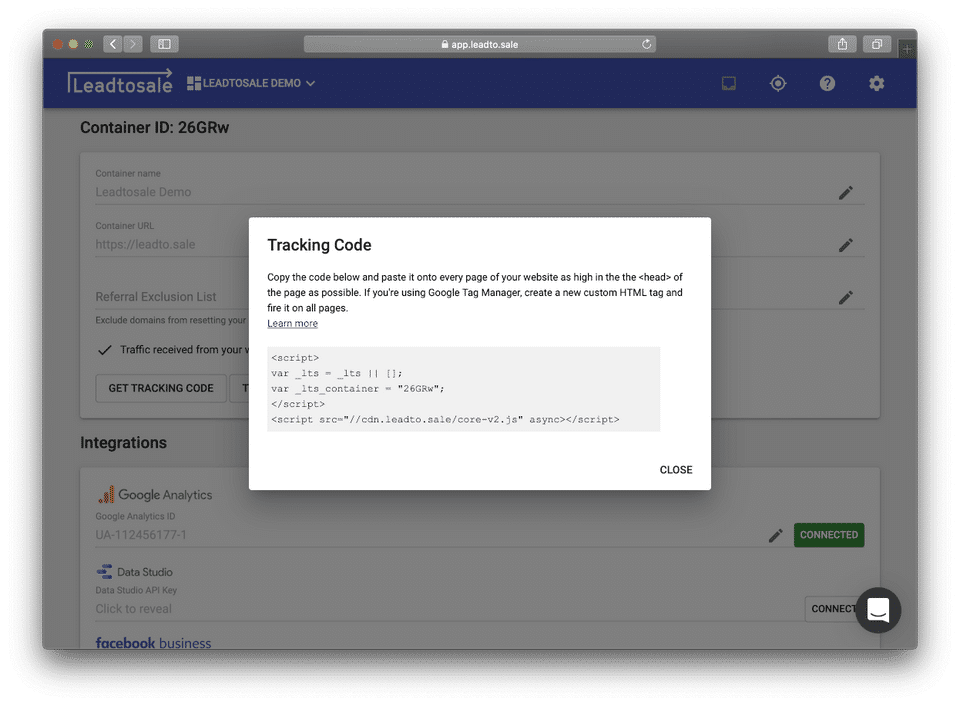Reveal the Data Studio API Key

(x=133, y=609)
